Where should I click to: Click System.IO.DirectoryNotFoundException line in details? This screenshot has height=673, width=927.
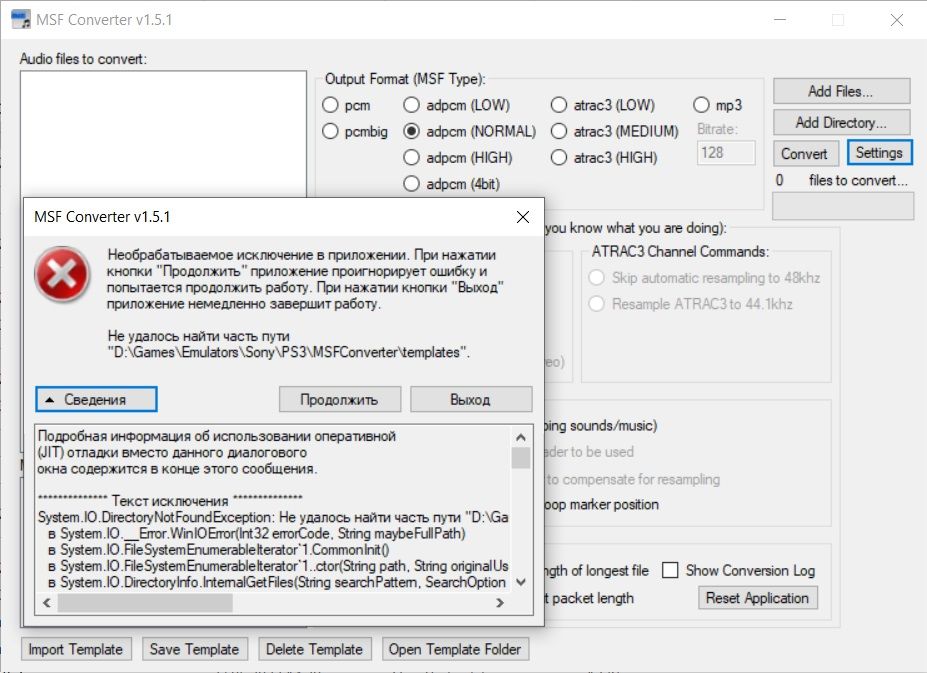click(273, 517)
